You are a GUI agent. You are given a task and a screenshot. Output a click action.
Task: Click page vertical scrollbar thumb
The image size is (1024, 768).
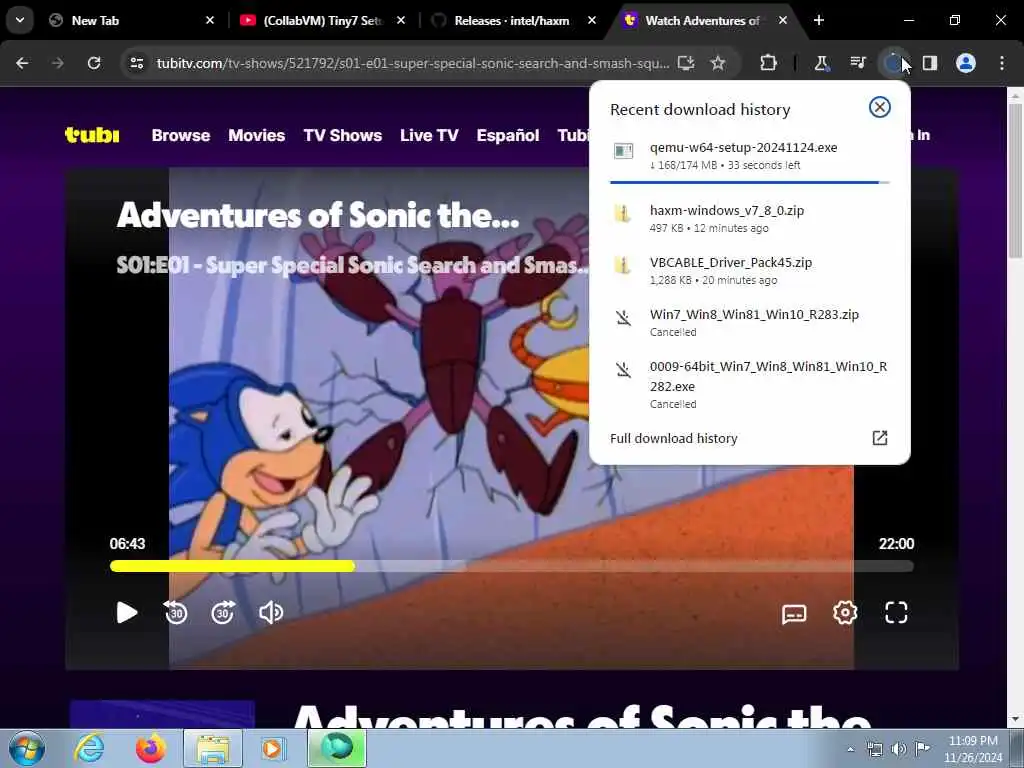click(x=1015, y=180)
